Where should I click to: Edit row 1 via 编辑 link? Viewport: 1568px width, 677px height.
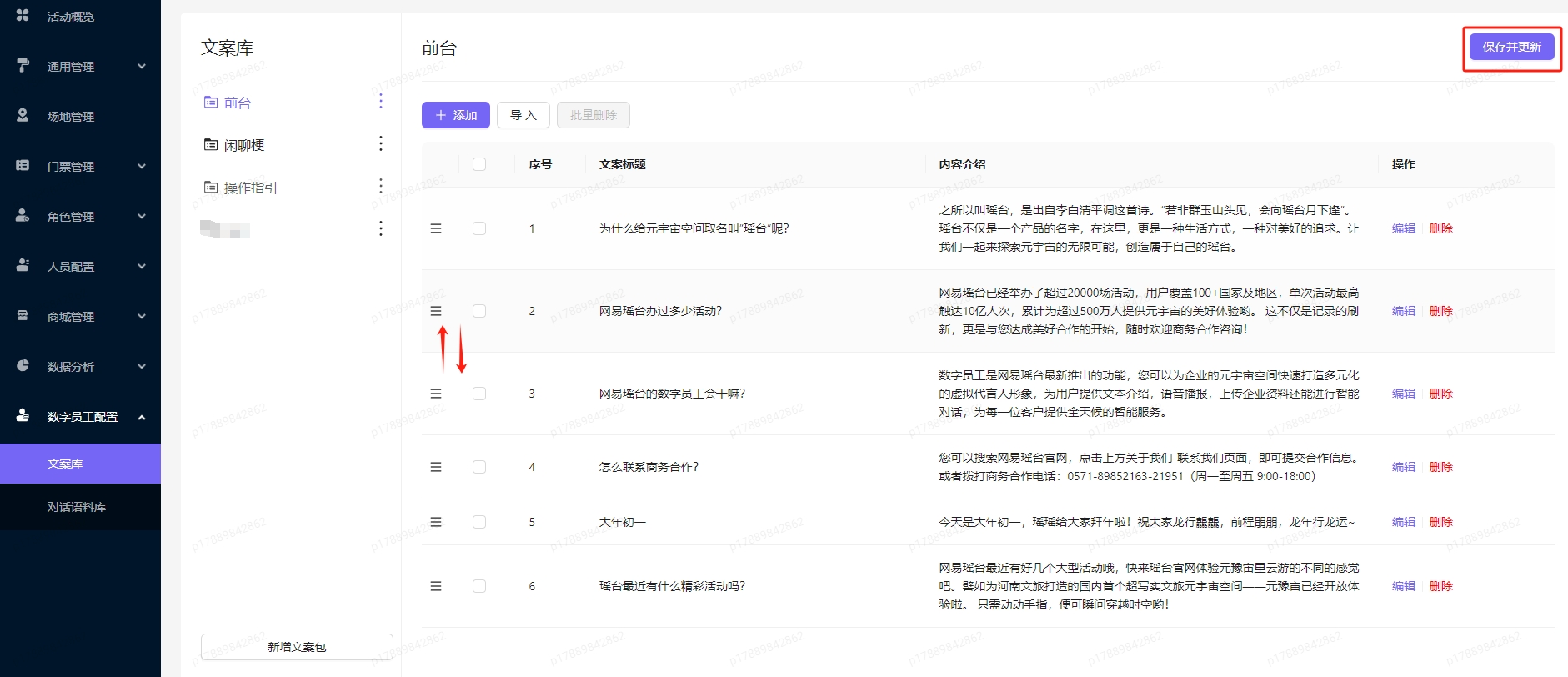tap(1404, 228)
